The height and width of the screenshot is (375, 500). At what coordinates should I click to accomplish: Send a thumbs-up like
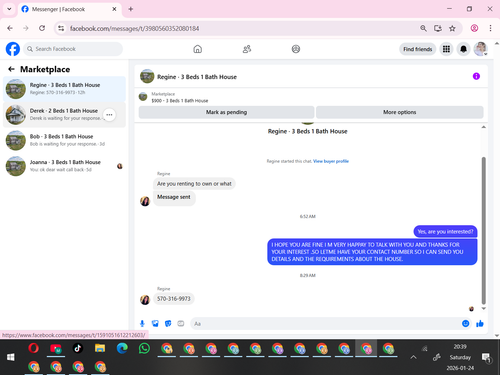coord(480,323)
